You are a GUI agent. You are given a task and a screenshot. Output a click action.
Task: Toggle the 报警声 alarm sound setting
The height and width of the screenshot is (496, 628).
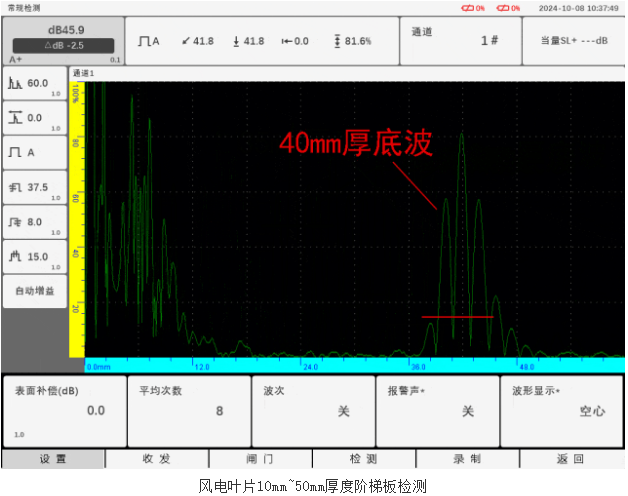pyautogui.click(x=436, y=410)
